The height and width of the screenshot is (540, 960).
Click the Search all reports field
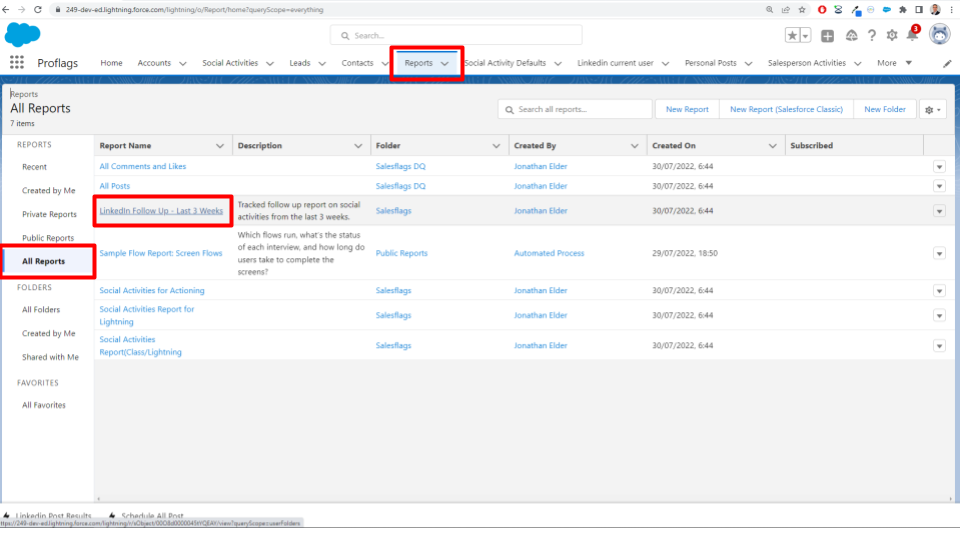pos(575,110)
